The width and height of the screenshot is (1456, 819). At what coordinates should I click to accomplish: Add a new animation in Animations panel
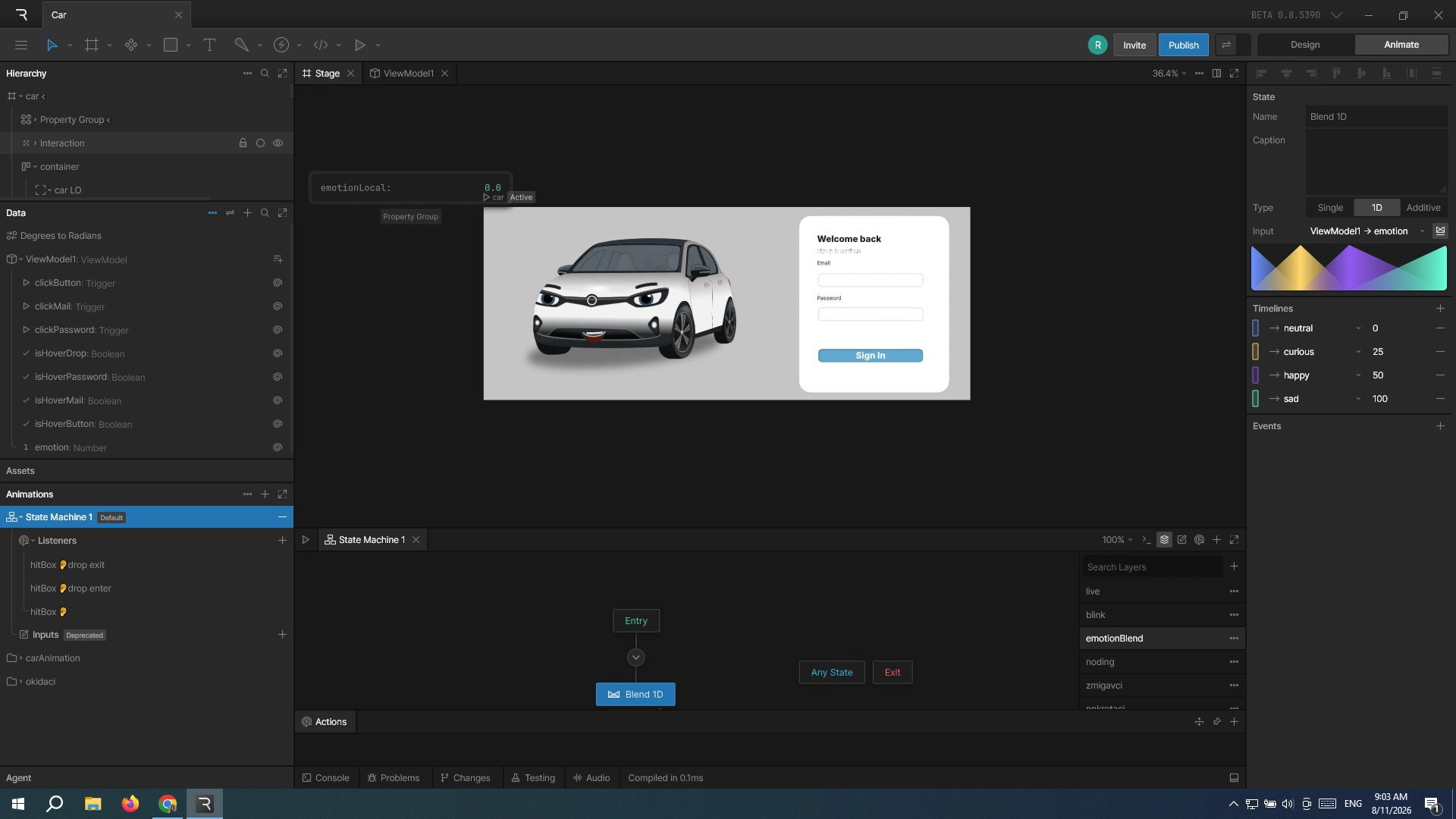(x=265, y=494)
